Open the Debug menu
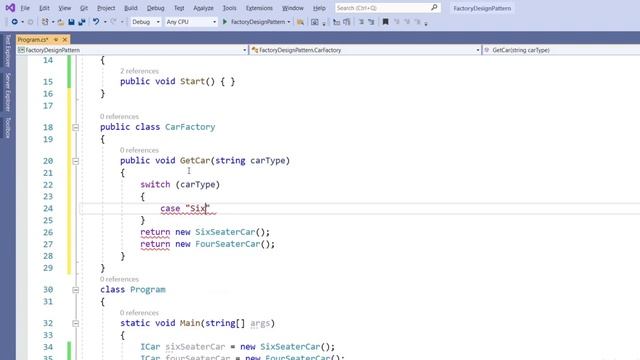This screenshot has height=360, width=640. coord(155,8)
